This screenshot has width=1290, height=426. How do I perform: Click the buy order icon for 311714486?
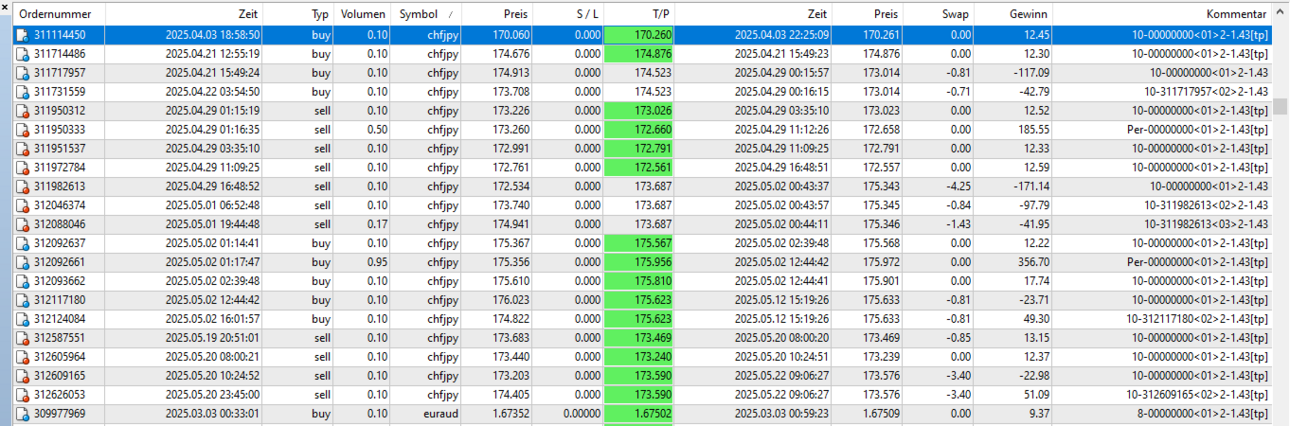point(21,54)
